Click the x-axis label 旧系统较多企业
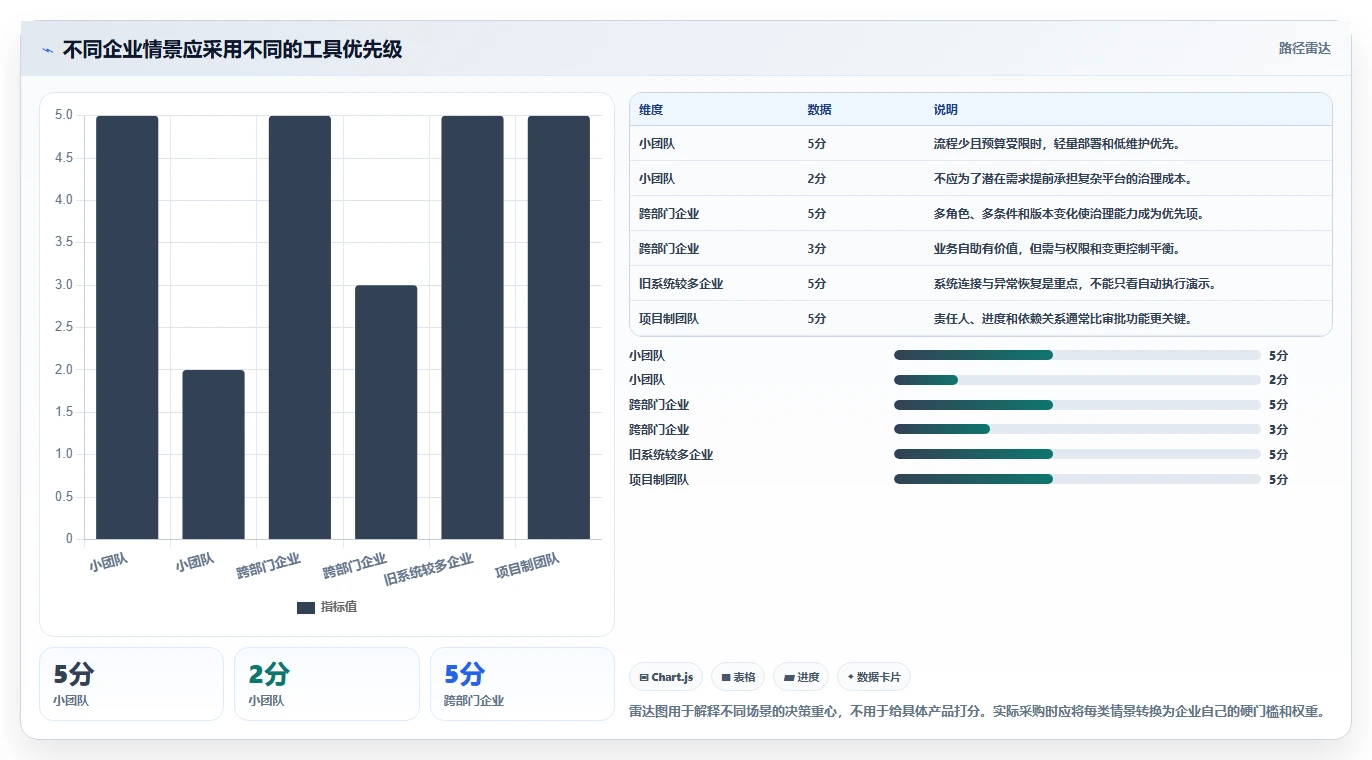The width and height of the screenshot is (1372, 760). click(x=428, y=570)
